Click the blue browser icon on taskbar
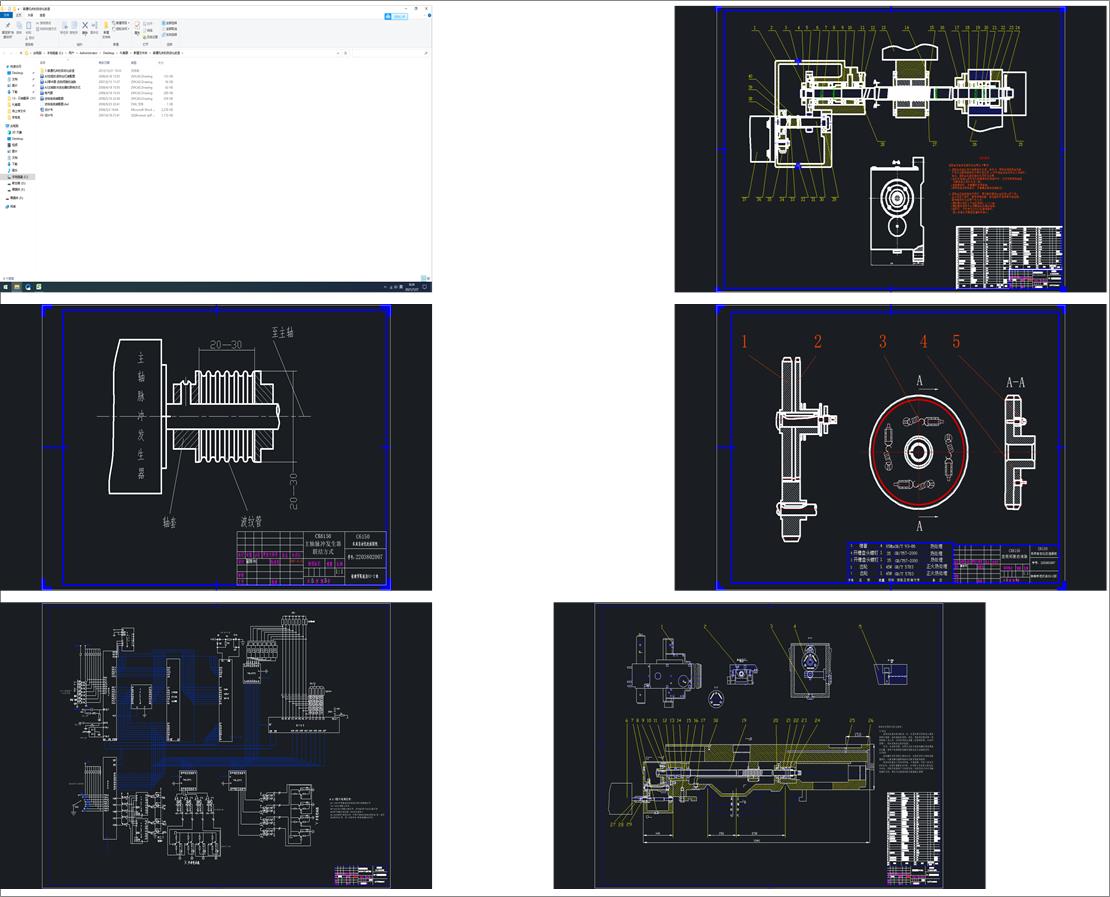The height and width of the screenshot is (897, 1110). pyautogui.click(x=28, y=287)
